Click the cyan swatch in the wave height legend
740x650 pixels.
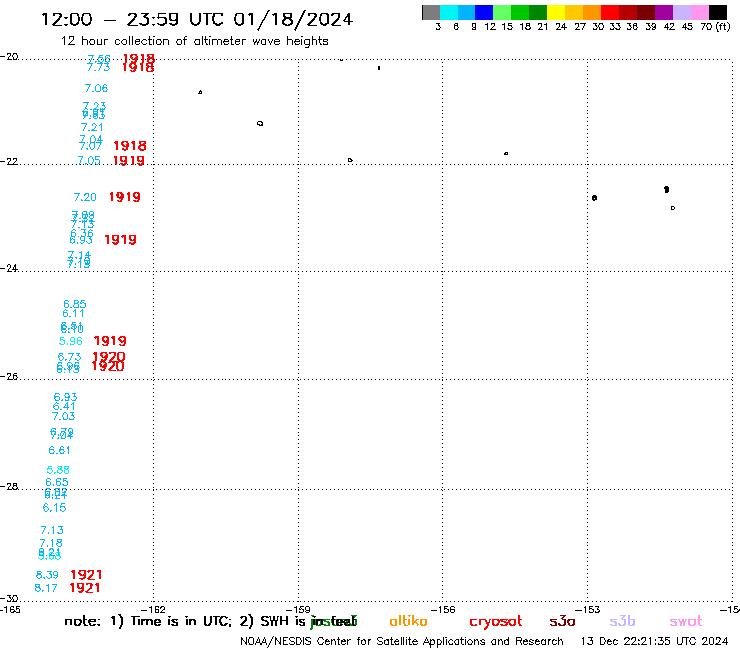(448, 12)
